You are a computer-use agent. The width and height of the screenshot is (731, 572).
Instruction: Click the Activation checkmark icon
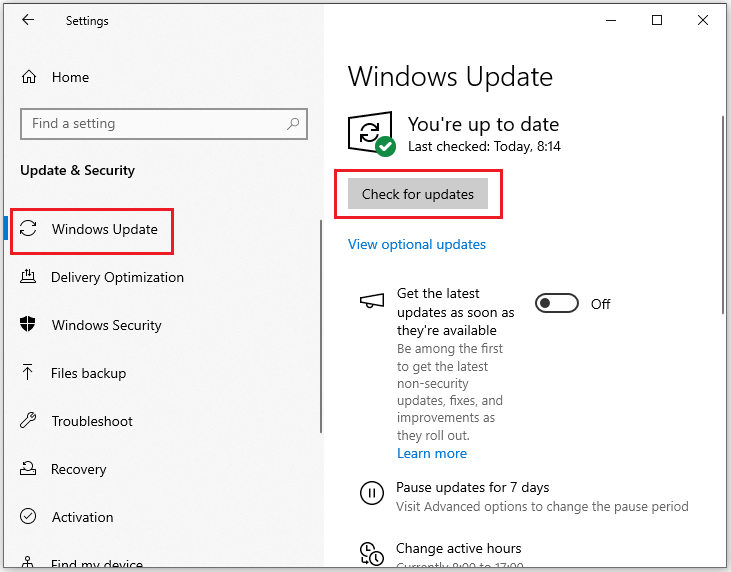pos(29,517)
